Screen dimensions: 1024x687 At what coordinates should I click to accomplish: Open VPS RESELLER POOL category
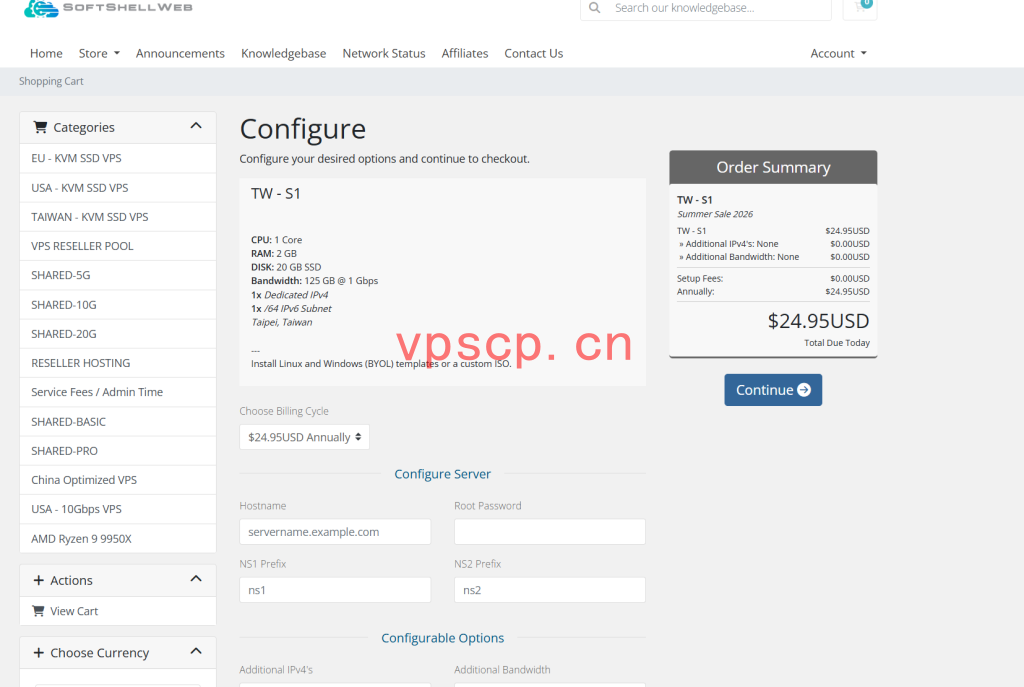point(118,246)
